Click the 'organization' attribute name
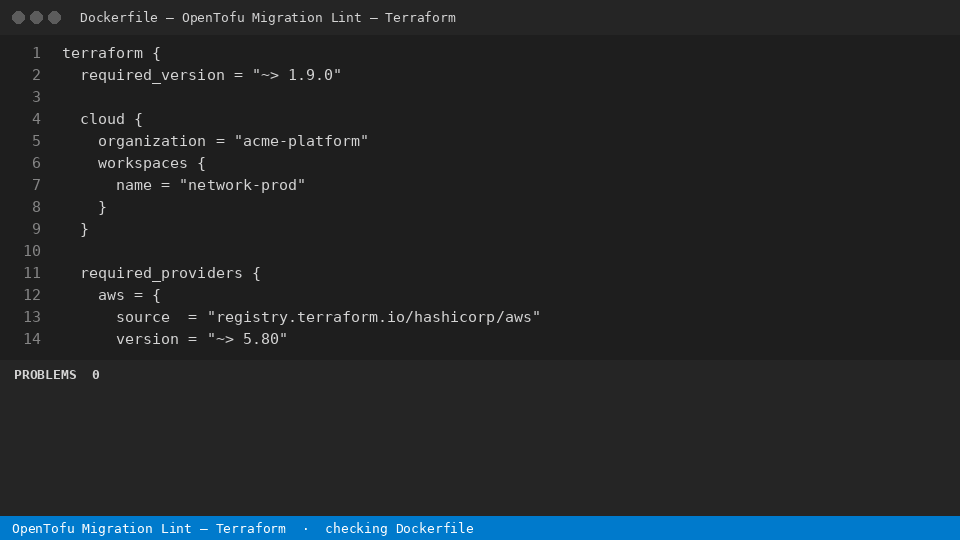Screen dimensions: 960x540 tap(152, 141)
